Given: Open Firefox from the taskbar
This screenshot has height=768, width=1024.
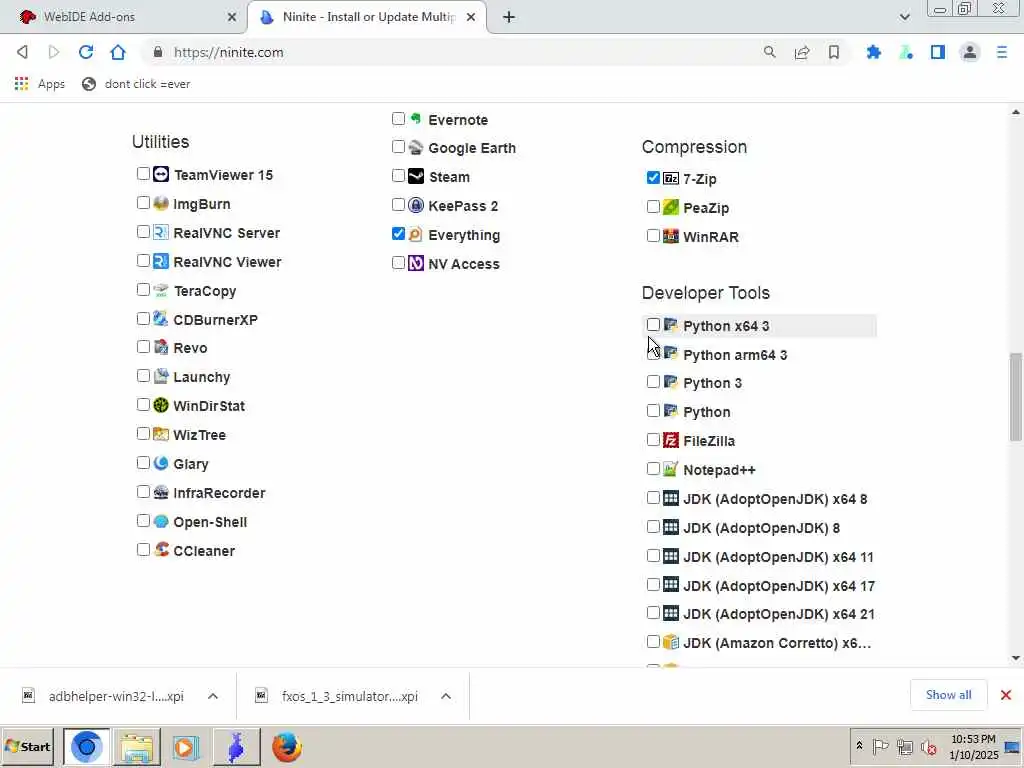Looking at the screenshot, I should (x=287, y=747).
